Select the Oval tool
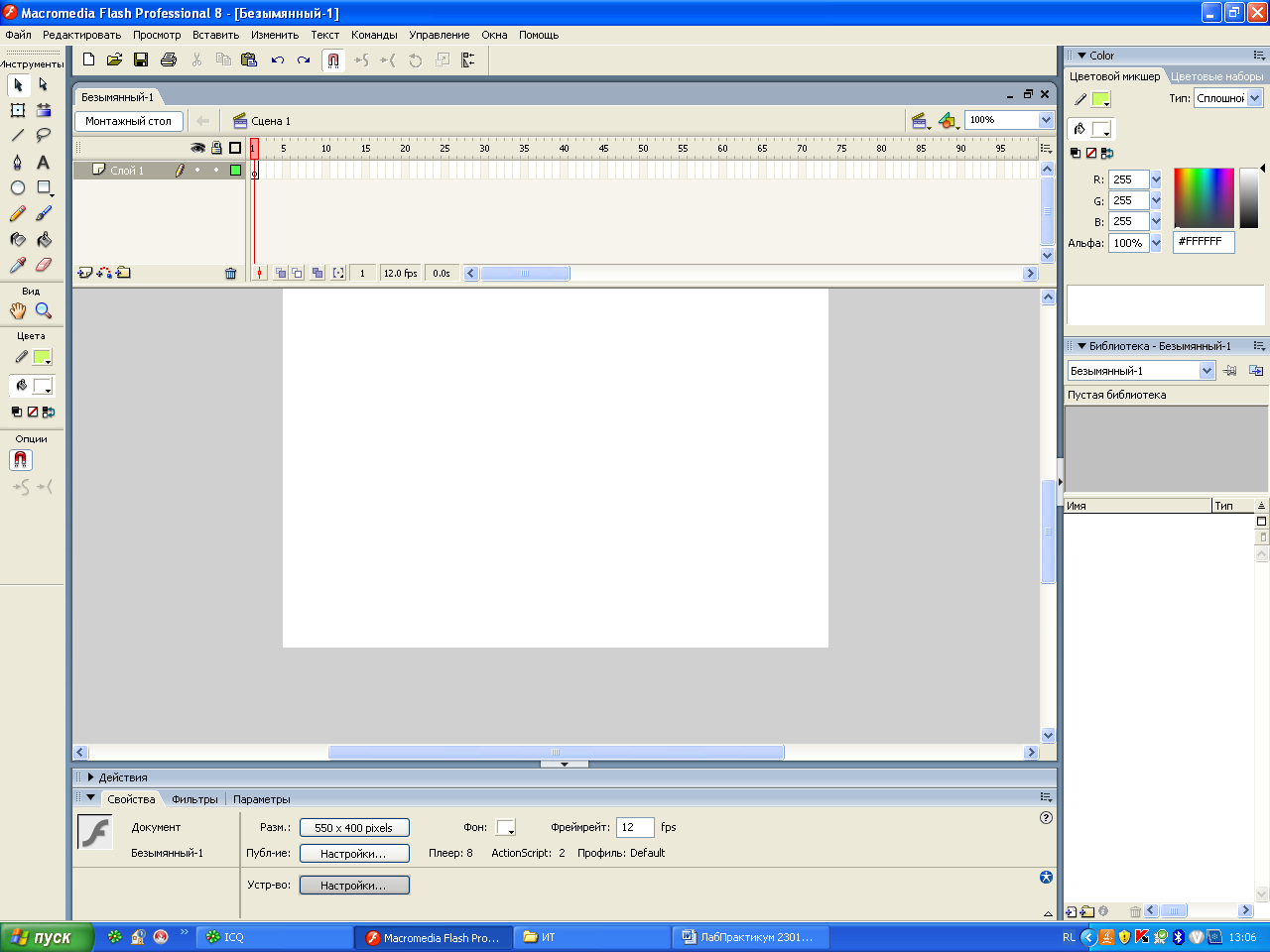This screenshot has width=1270, height=952. pyautogui.click(x=18, y=187)
